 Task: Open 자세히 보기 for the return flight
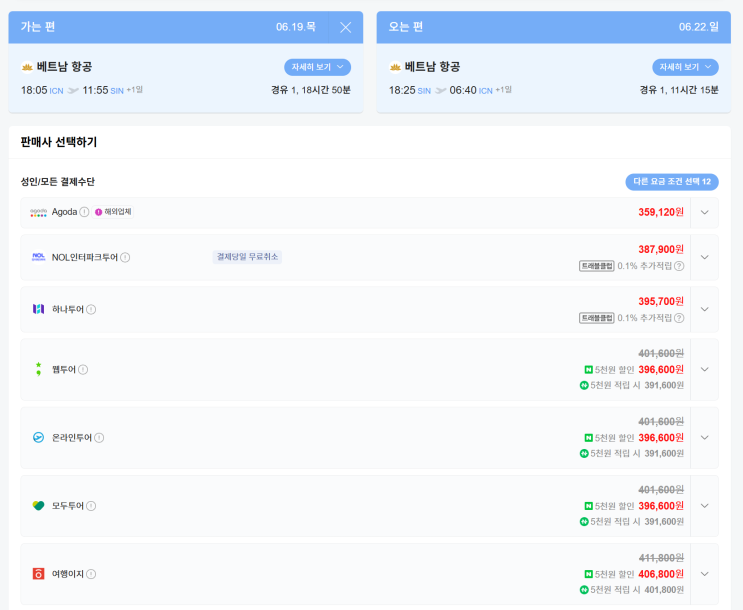(685, 67)
